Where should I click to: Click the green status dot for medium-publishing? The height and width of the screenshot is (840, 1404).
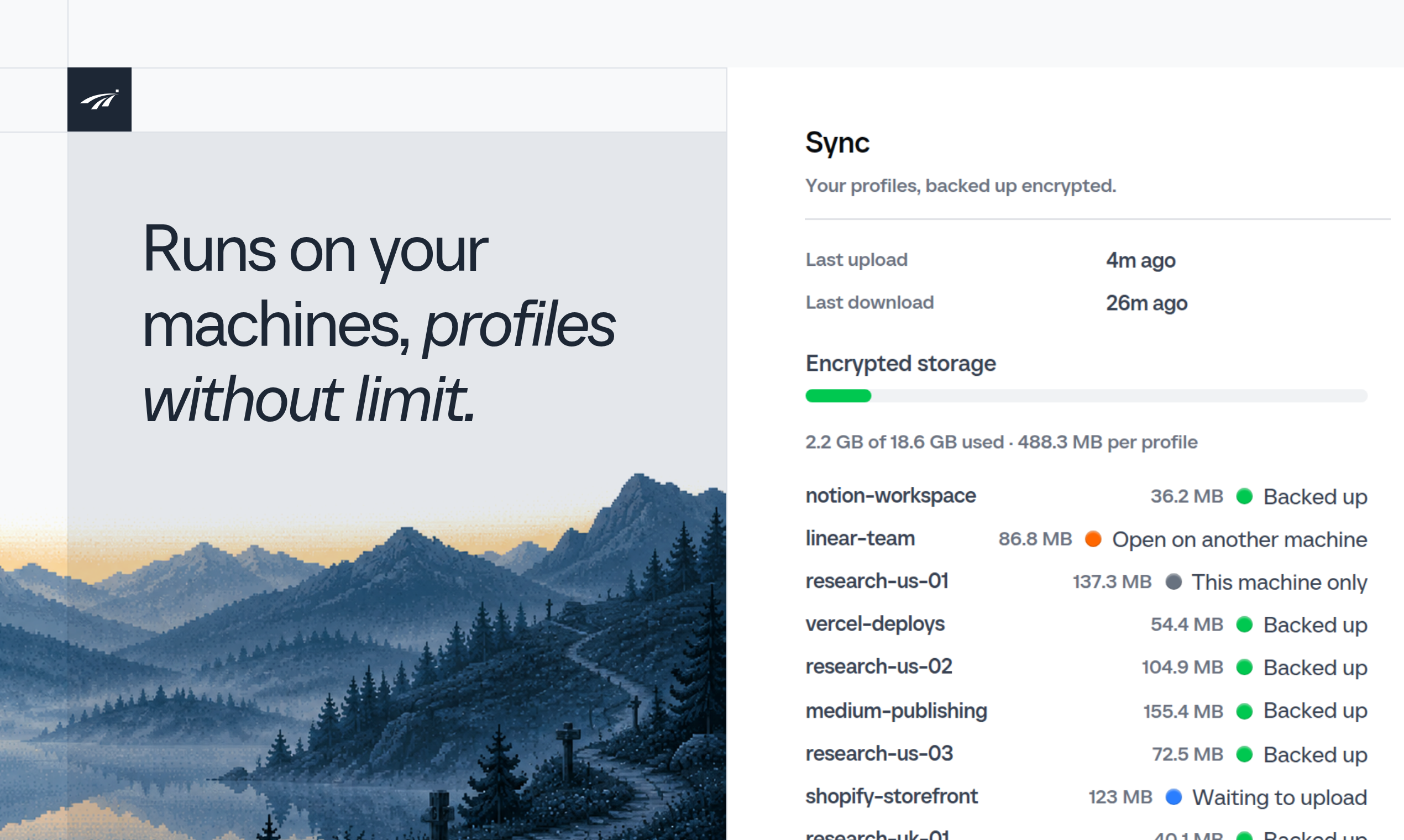pyautogui.click(x=1244, y=711)
